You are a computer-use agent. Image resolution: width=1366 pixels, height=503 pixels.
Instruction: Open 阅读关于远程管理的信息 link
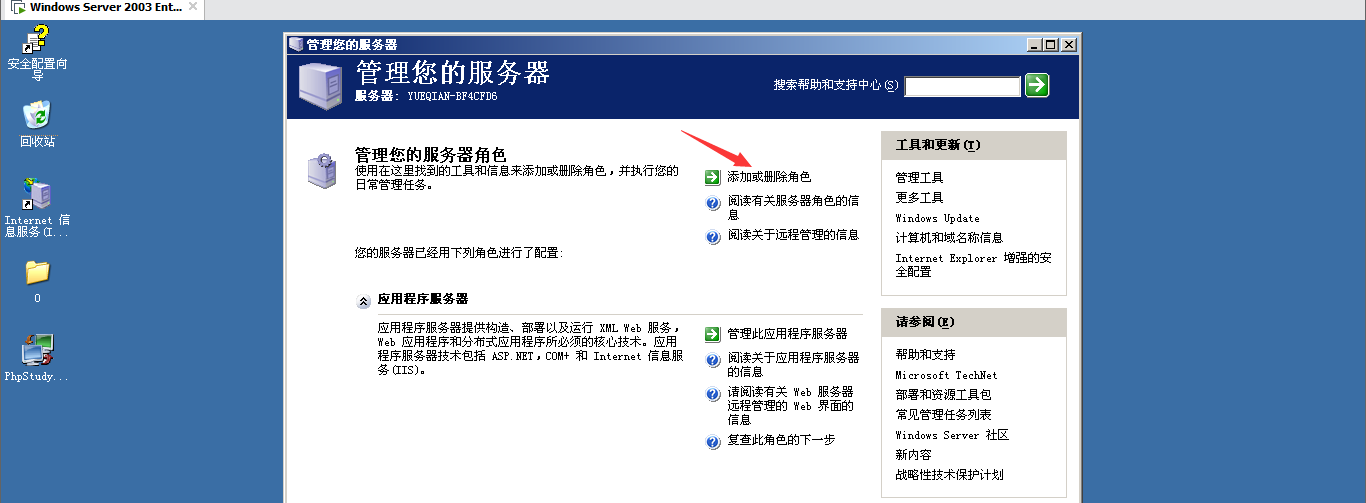(x=793, y=235)
